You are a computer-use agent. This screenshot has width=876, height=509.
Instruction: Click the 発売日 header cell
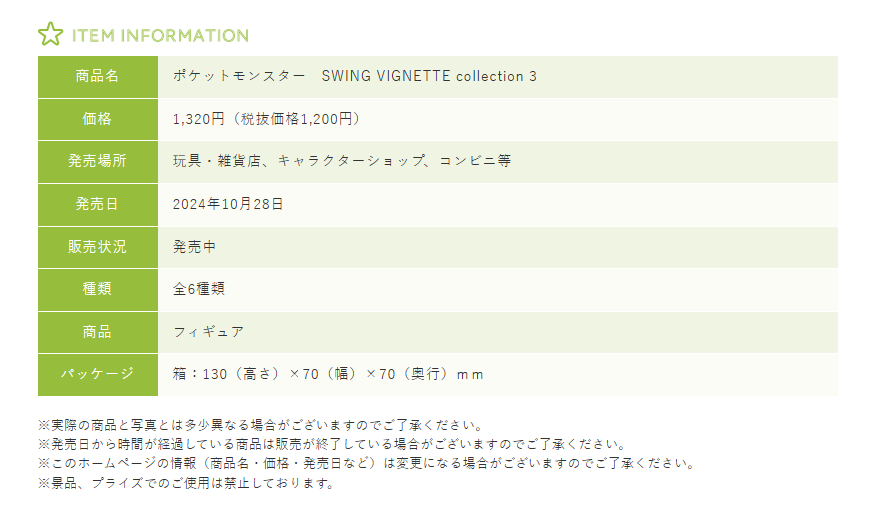click(97, 204)
